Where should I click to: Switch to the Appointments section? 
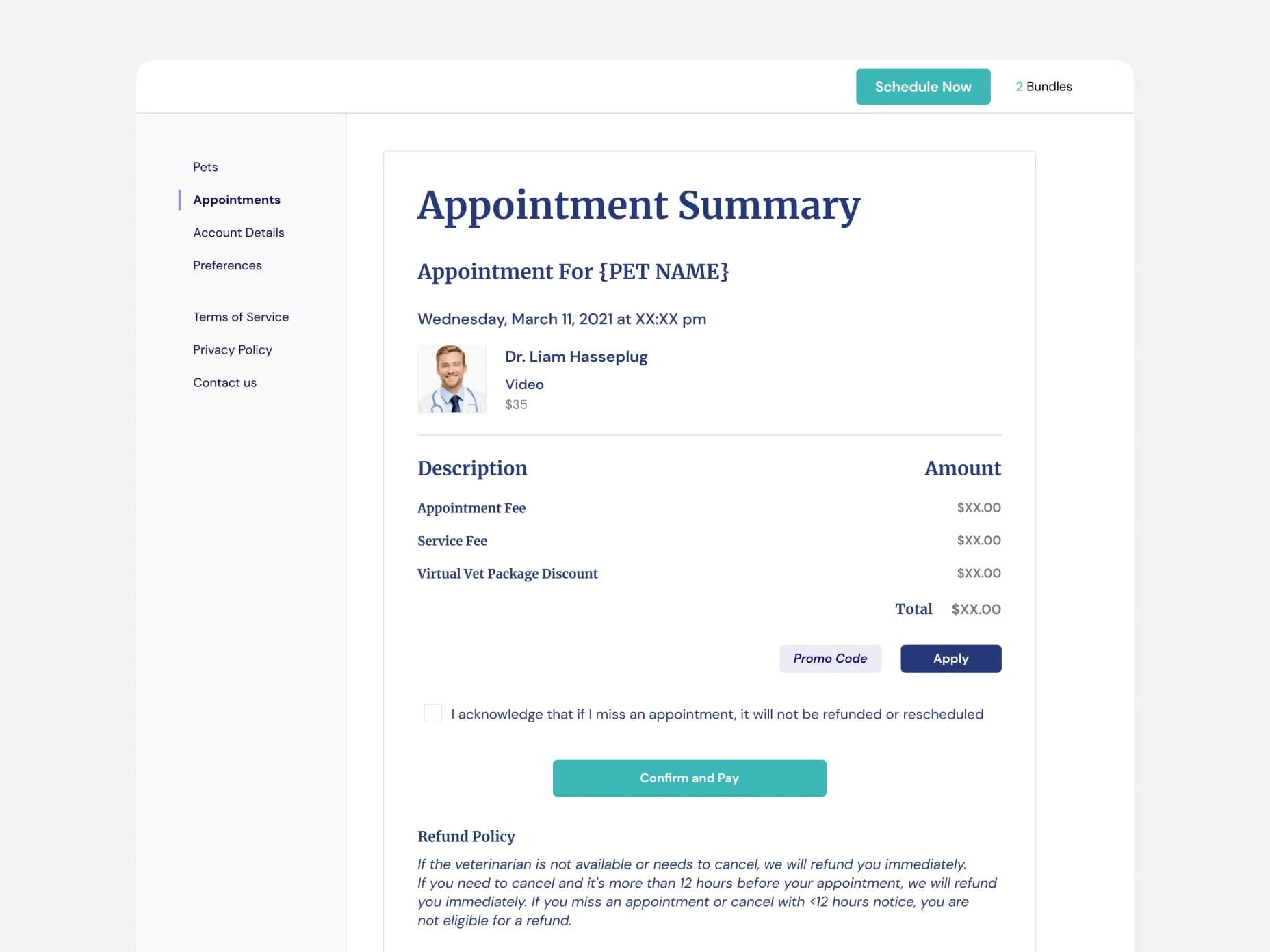pyautogui.click(x=236, y=199)
